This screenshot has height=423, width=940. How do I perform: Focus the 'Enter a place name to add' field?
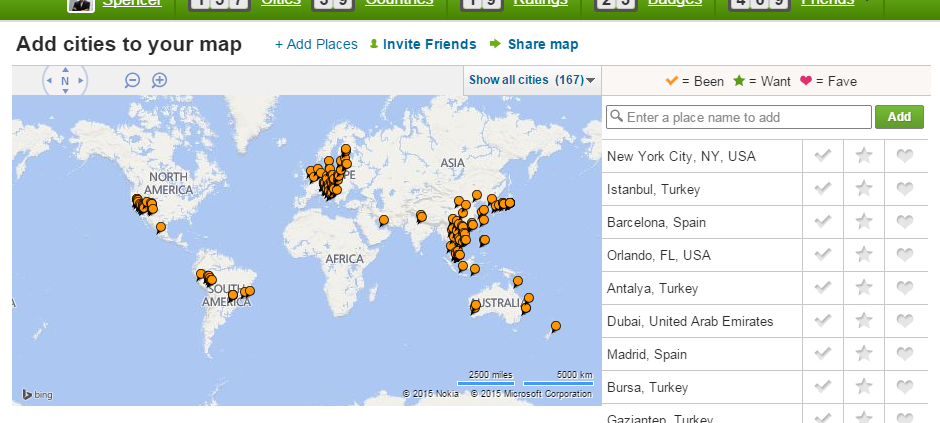coord(746,117)
